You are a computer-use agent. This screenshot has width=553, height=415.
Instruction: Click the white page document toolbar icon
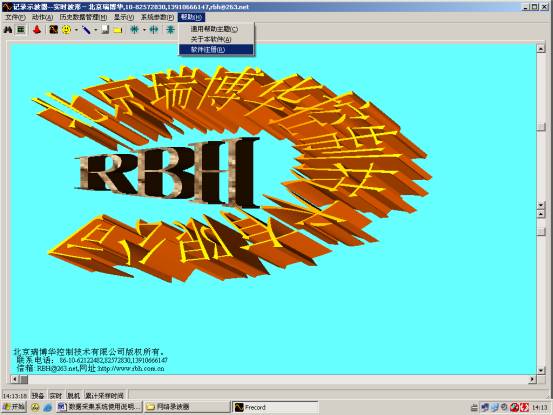tap(105, 30)
